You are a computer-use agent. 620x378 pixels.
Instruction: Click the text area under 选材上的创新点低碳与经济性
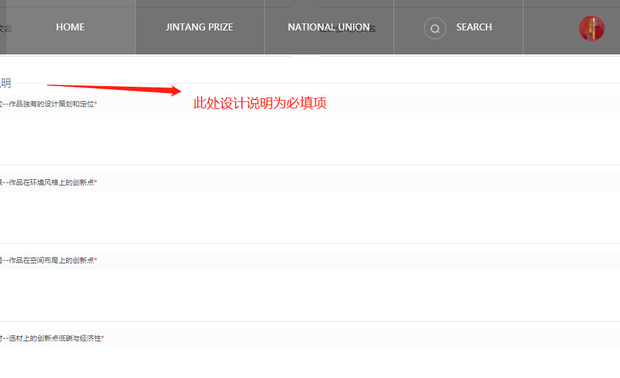(x=310, y=363)
